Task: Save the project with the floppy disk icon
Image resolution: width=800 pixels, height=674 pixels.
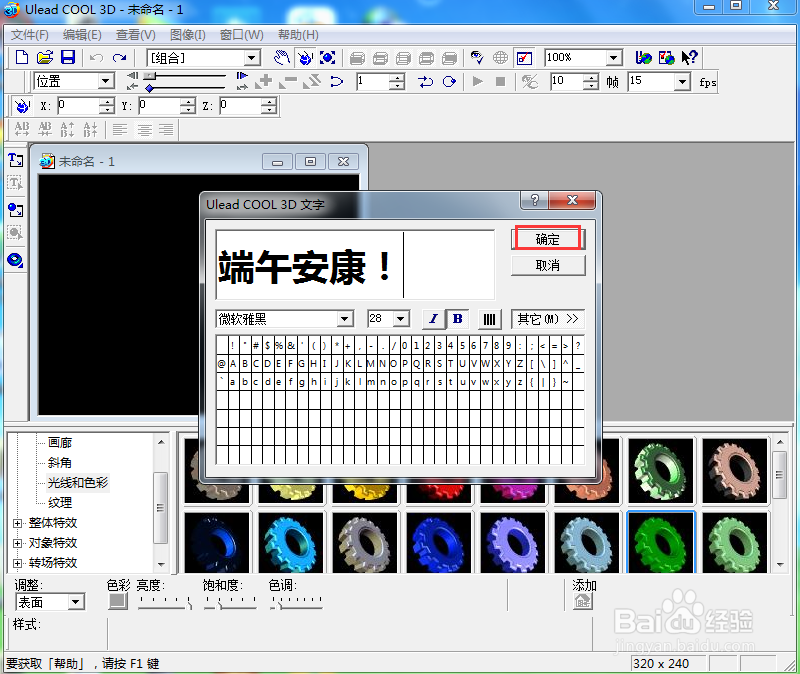Action: click(68, 57)
